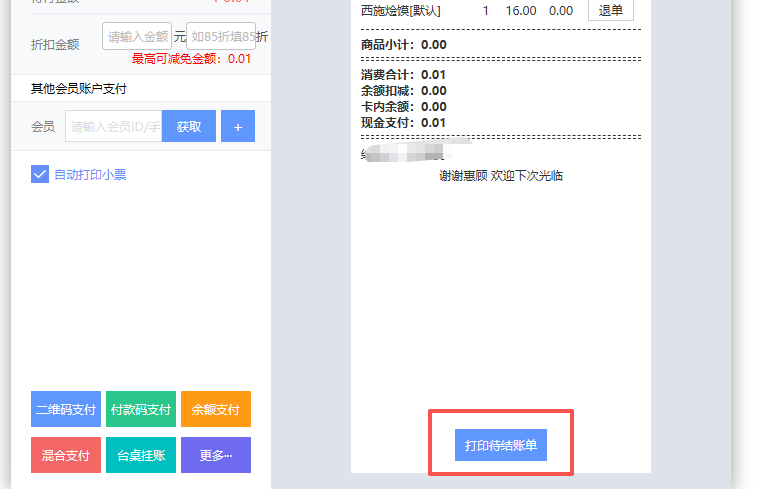Click the 获取 member button
Screen dimensions: 771x489
pyautogui.click(x=189, y=126)
